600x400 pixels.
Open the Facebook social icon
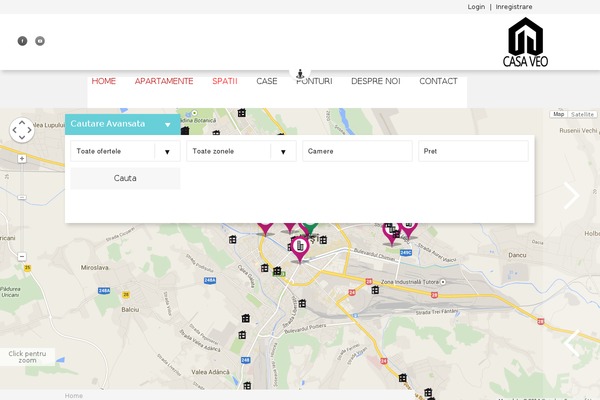[23, 41]
